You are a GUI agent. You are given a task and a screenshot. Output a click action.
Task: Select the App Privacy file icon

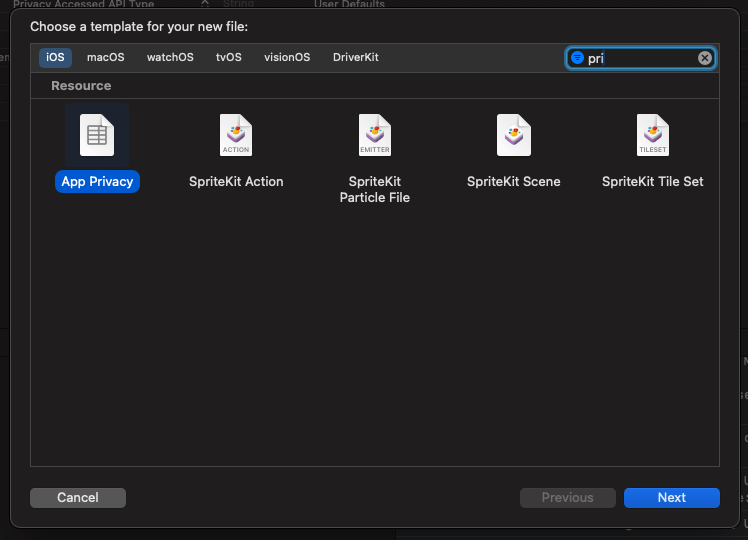click(97, 135)
